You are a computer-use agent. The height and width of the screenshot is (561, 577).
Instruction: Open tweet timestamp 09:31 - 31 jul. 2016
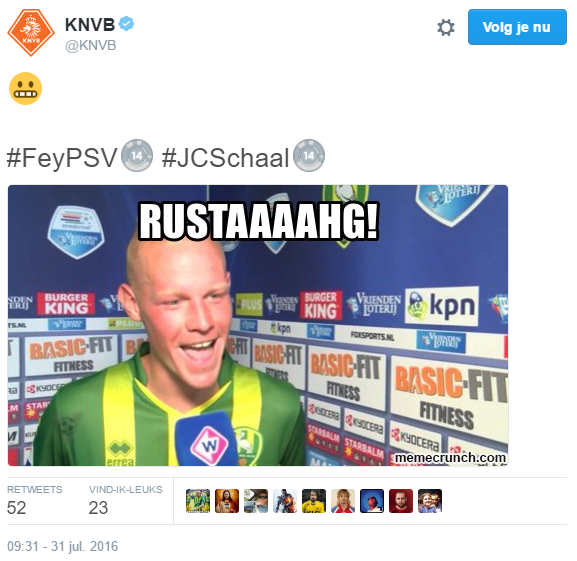[x=63, y=546]
